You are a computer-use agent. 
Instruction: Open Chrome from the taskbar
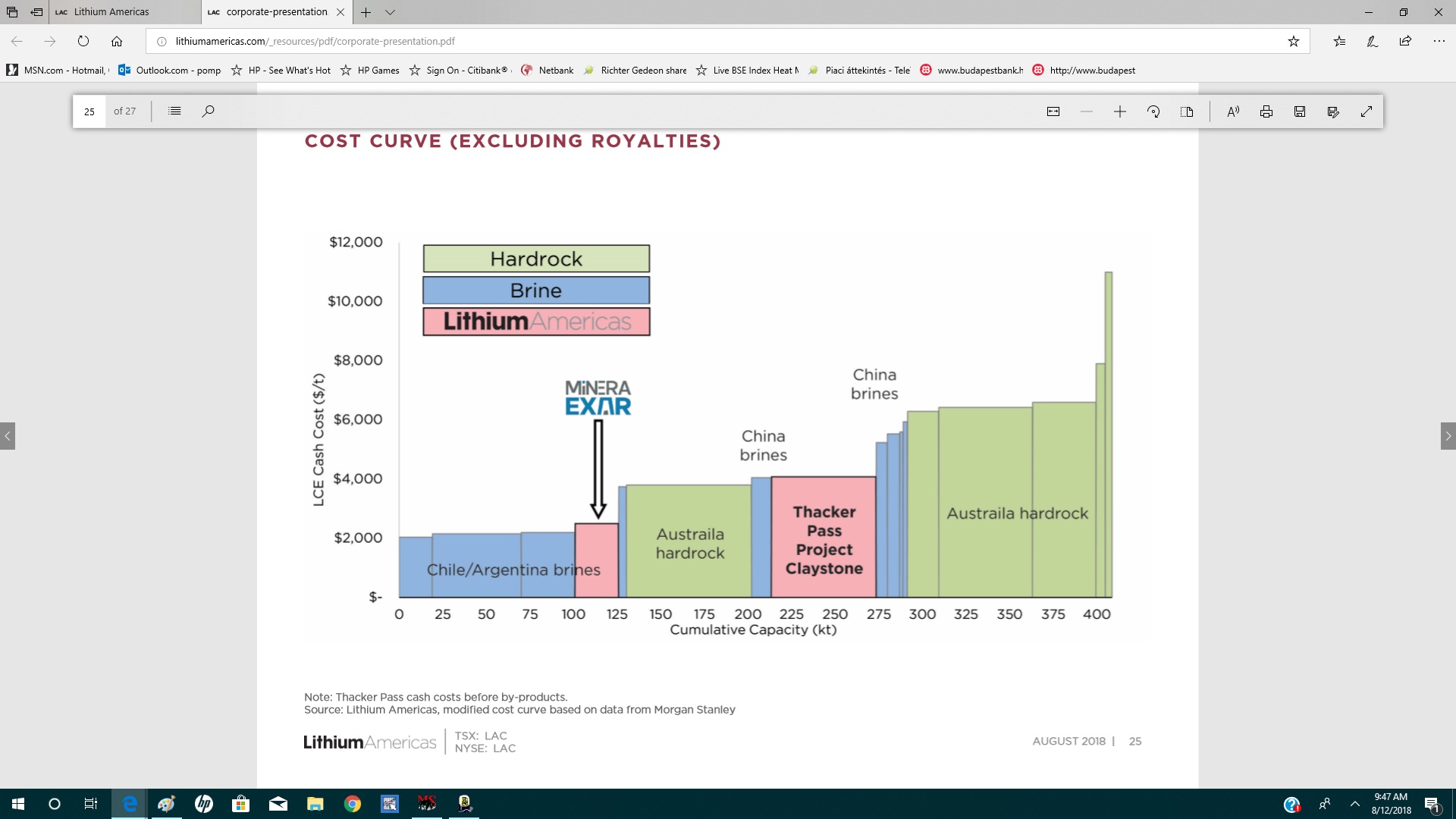(x=353, y=804)
